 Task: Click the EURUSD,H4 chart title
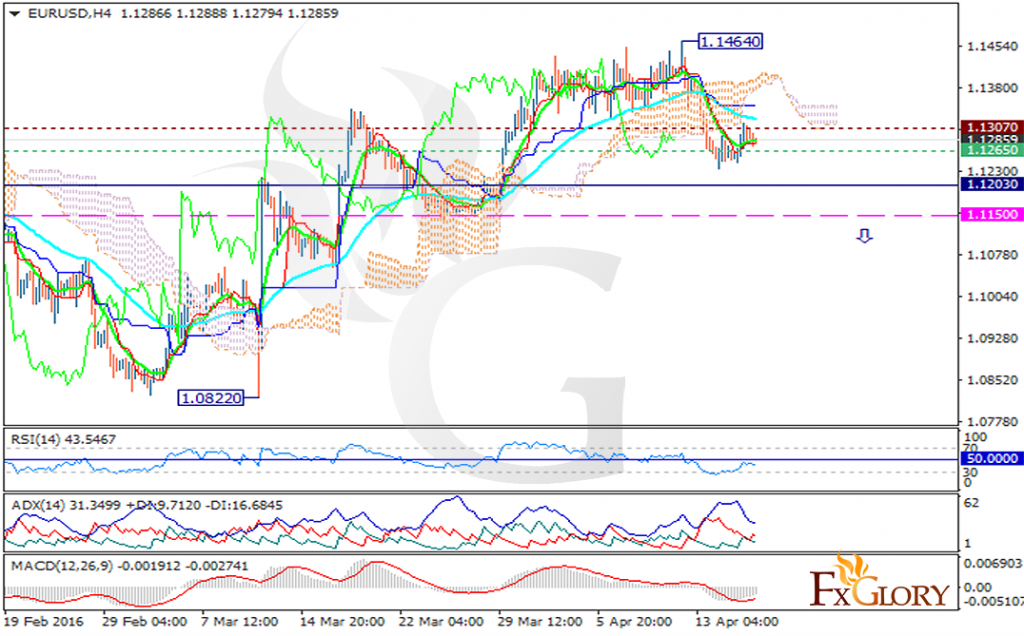point(69,14)
